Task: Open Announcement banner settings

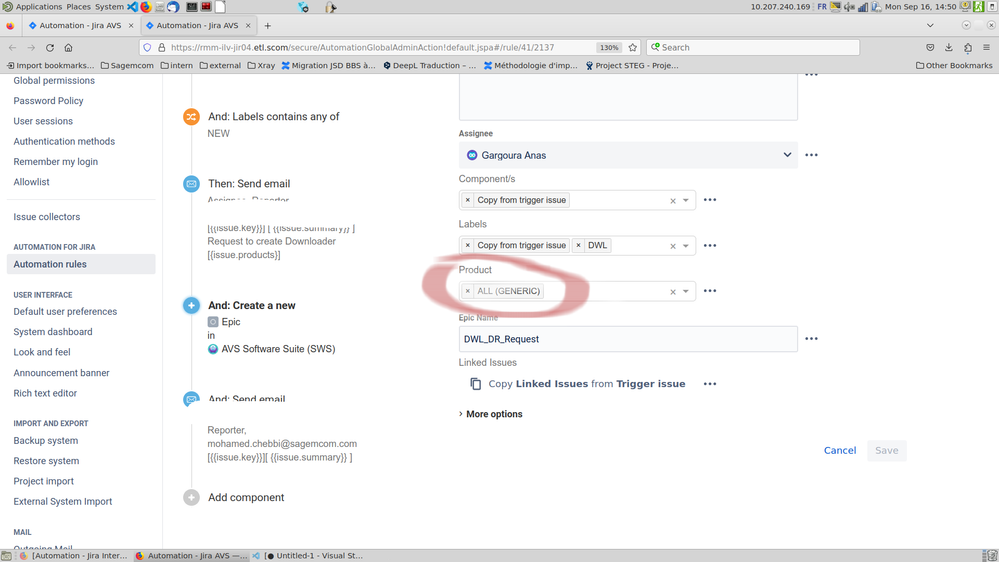Action: [61, 373]
